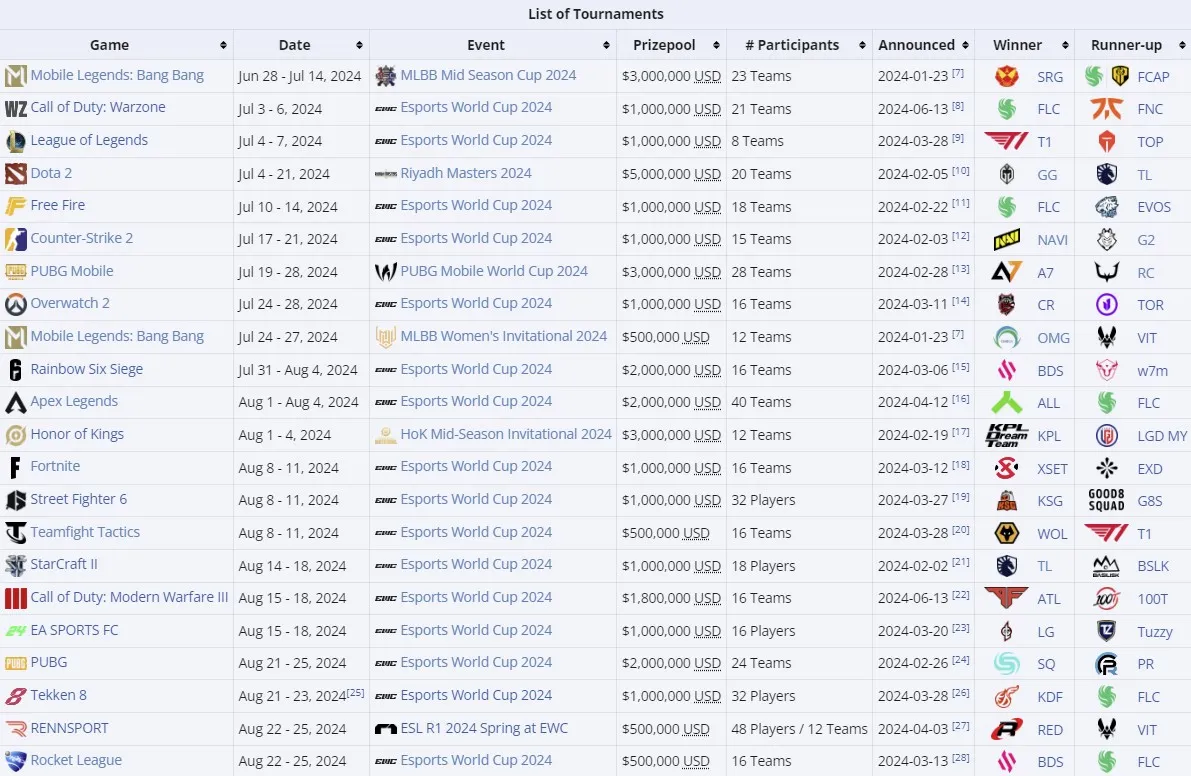Click the EVOS runner-up team link
Screen dimensions: 1191x776
pos(1154,207)
